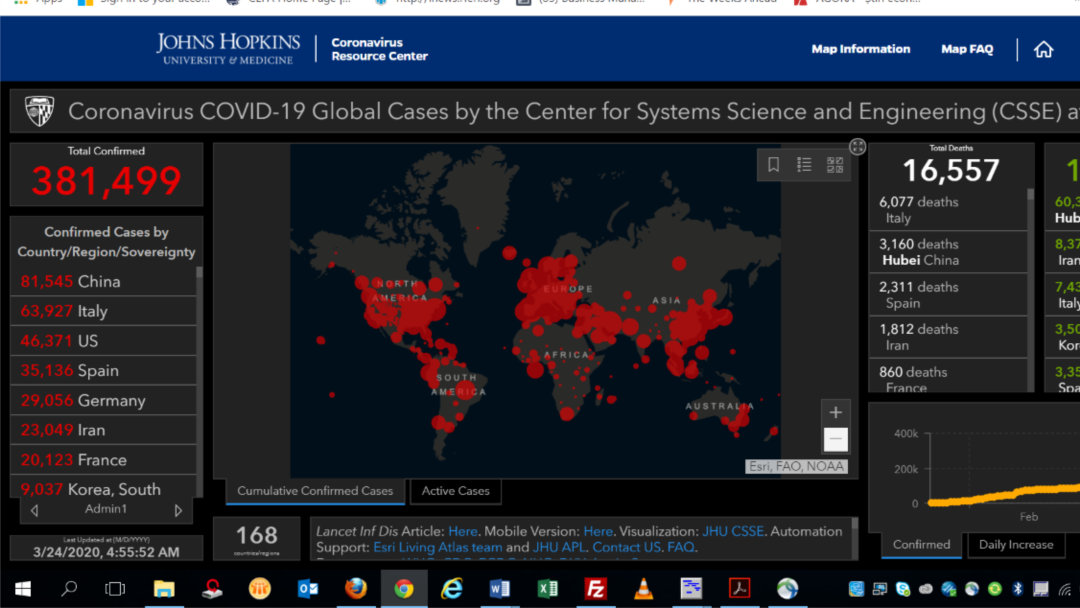Click the bookmark icon on map
The image size is (1080, 608).
(773, 165)
